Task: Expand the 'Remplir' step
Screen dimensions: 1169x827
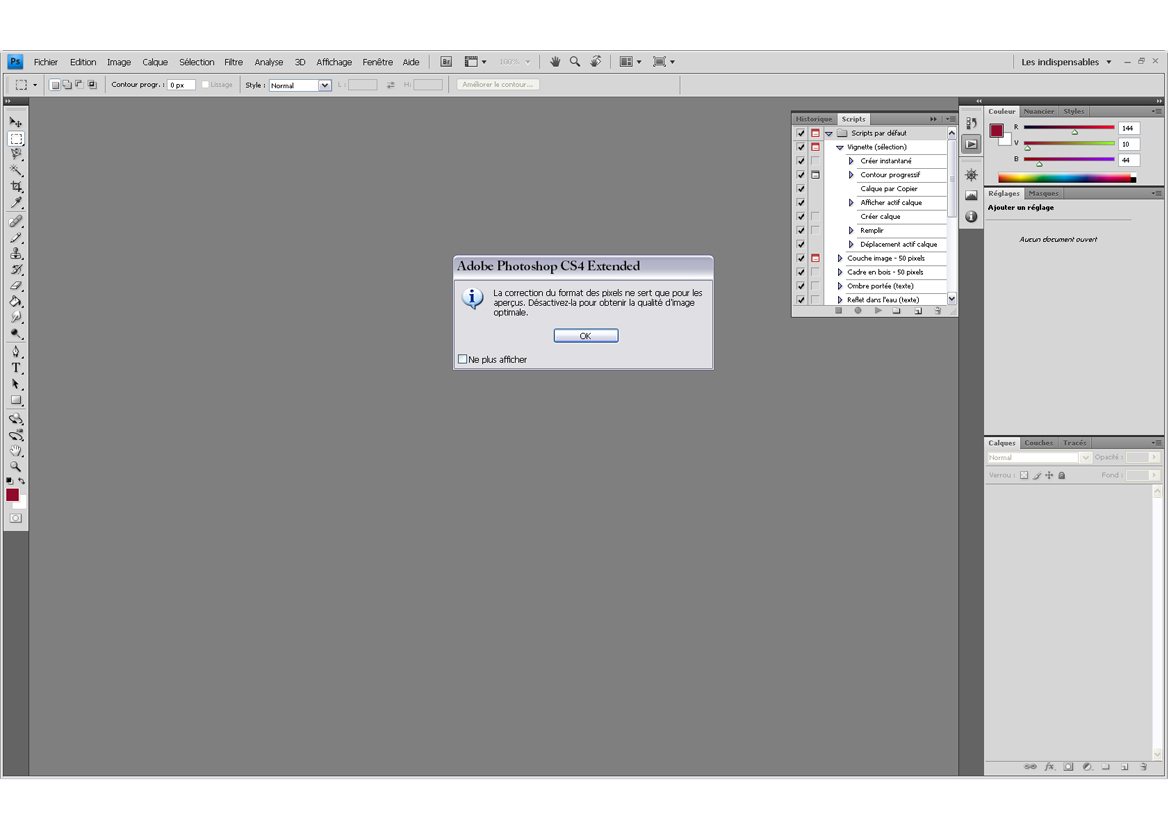Action: point(851,230)
